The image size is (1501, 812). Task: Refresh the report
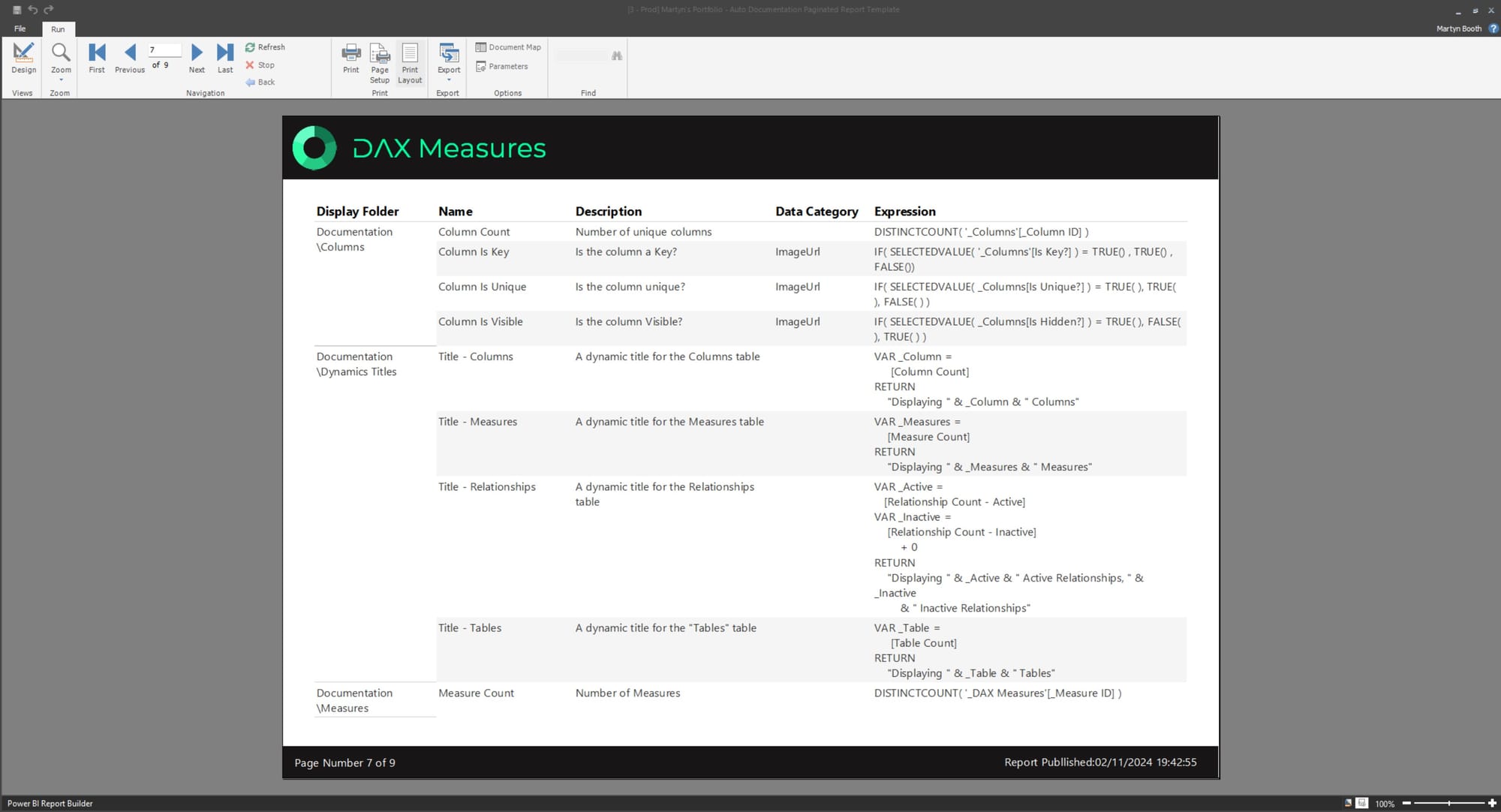click(x=265, y=47)
